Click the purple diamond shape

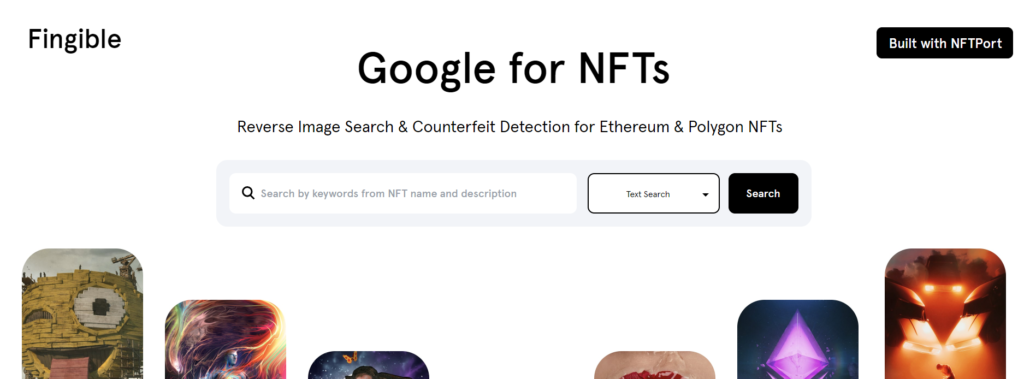797,343
